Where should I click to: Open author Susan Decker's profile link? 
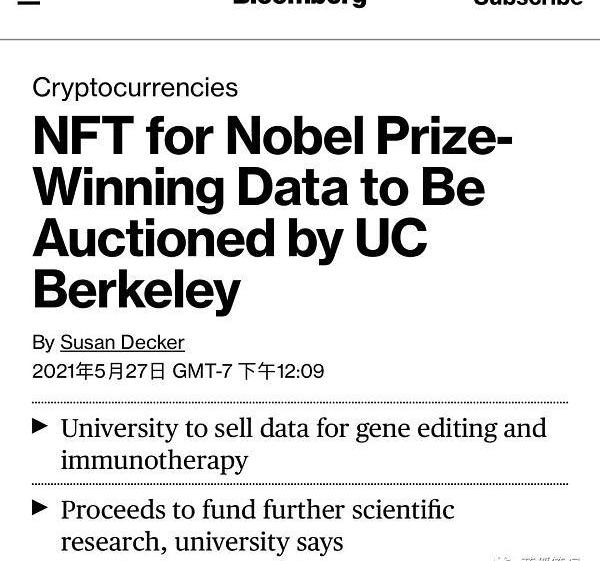[122, 342]
